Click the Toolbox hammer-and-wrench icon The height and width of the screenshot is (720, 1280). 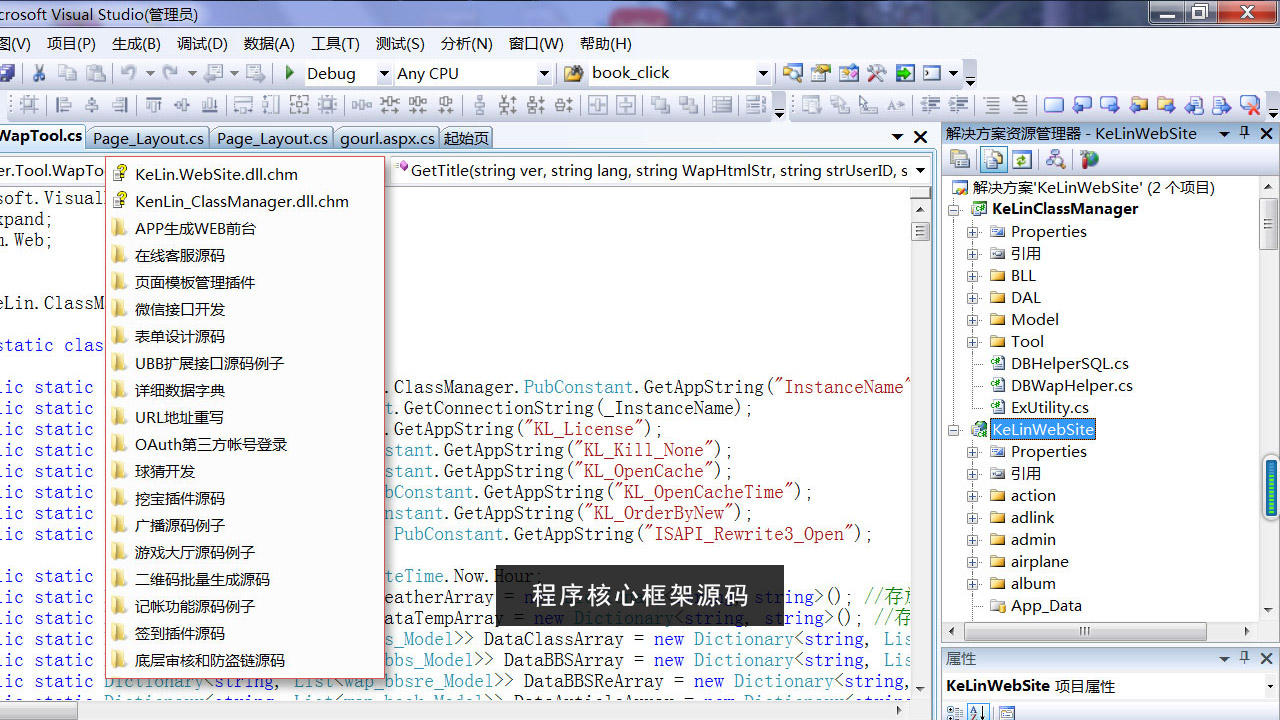[877, 73]
